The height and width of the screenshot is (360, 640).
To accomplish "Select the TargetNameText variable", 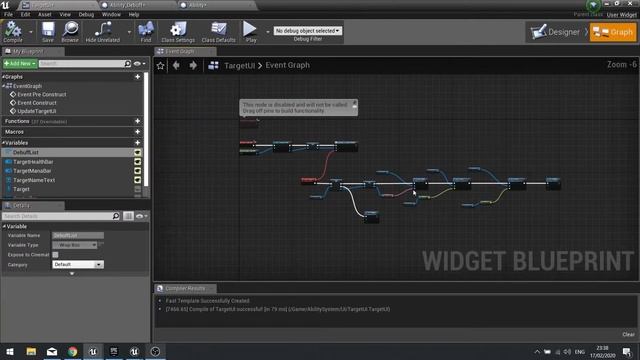I will pyautogui.click(x=34, y=180).
